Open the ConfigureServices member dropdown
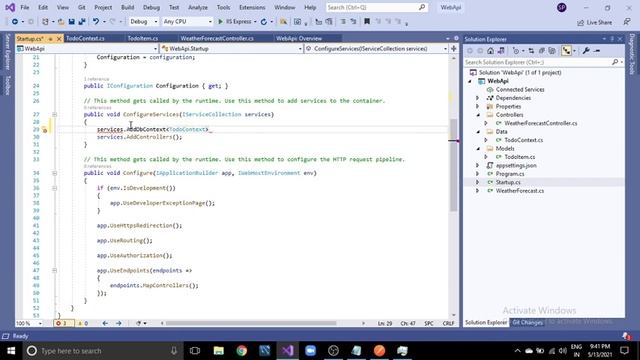640x360 pixels. [x=376, y=49]
